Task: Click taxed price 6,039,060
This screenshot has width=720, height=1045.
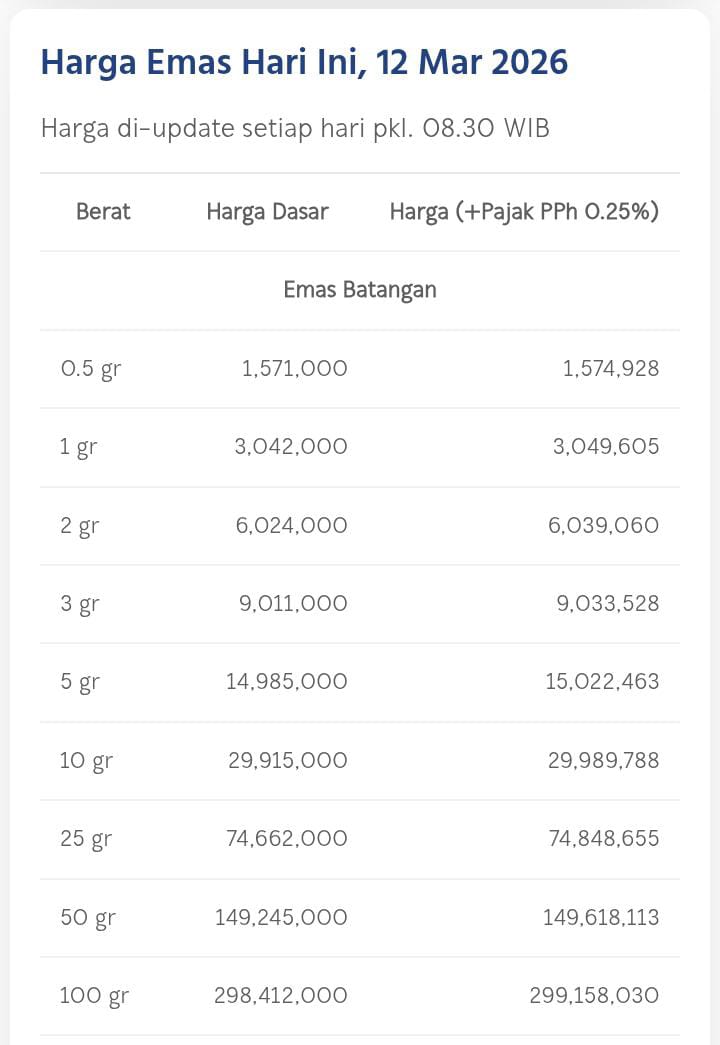Action: point(603,525)
